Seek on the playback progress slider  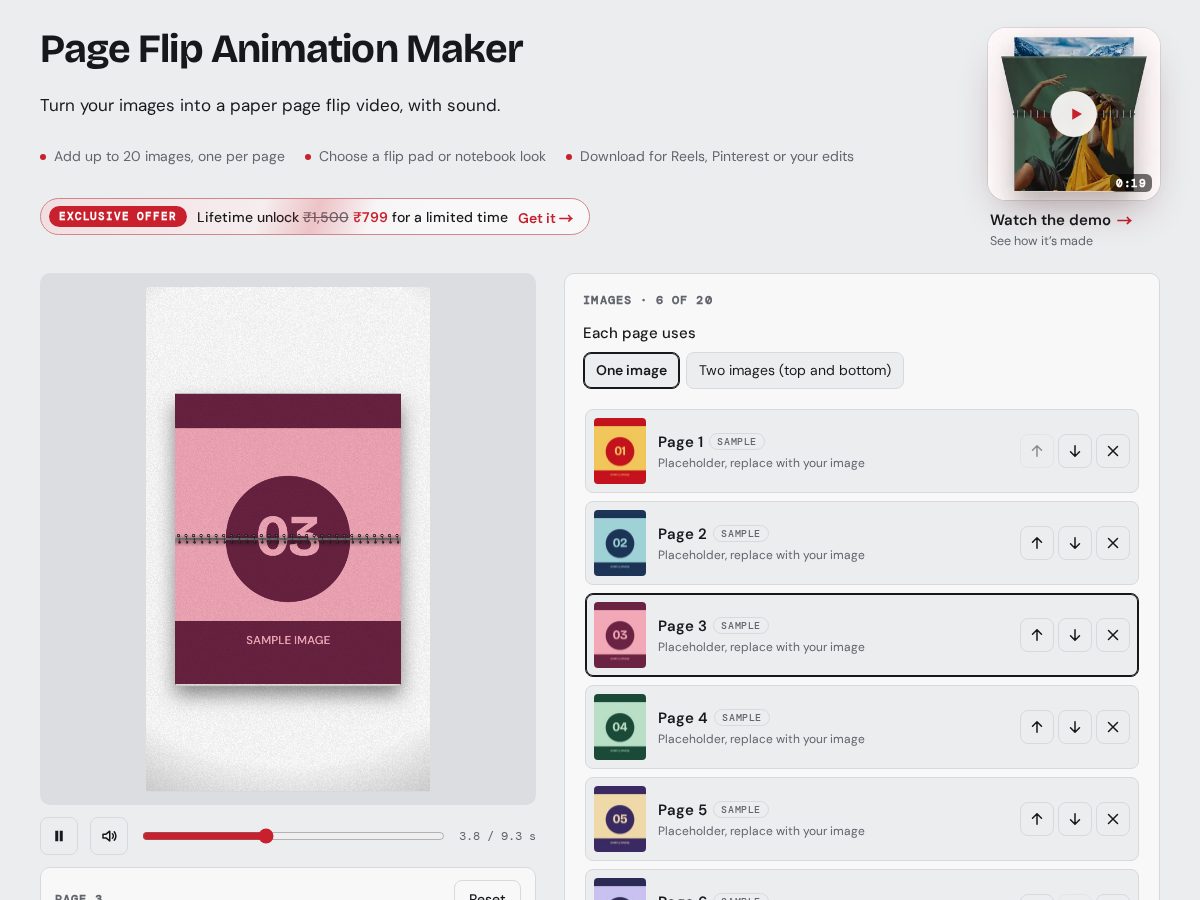coord(293,836)
